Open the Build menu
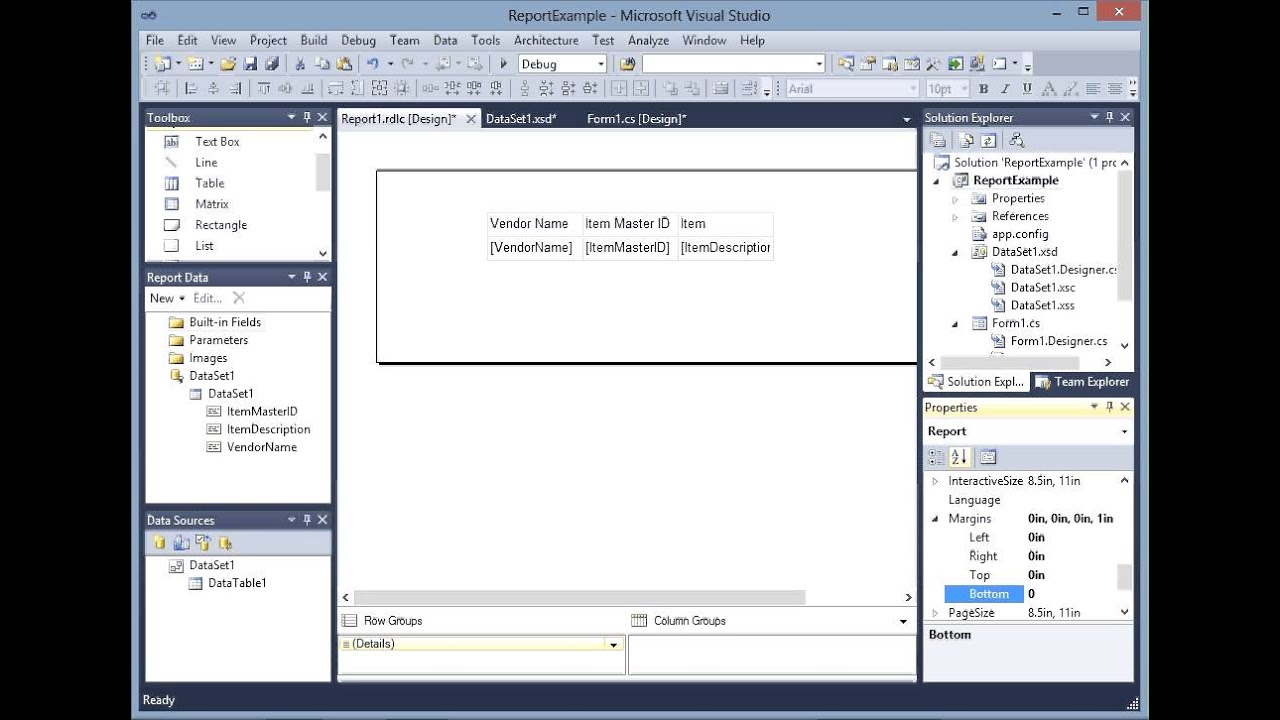 click(x=314, y=40)
